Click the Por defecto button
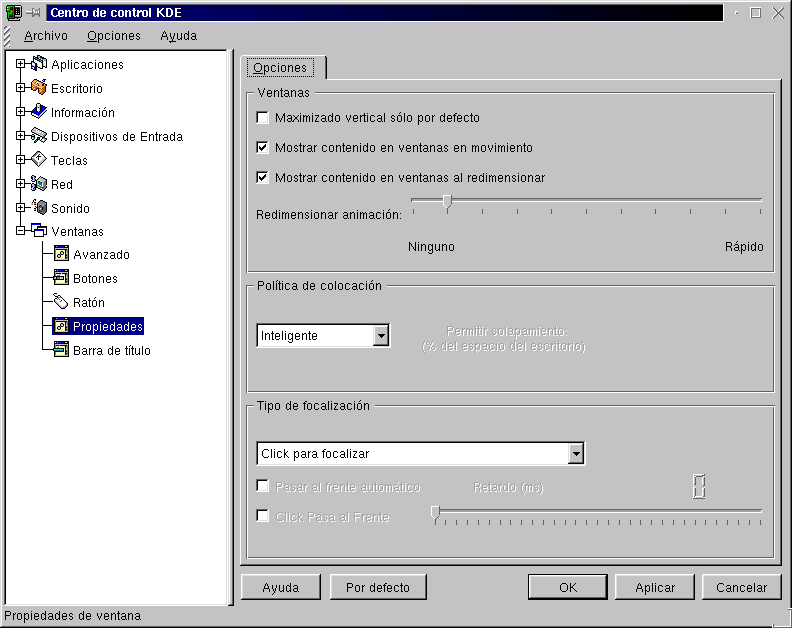The width and height of the screenshot is (792, 628). click(x=378, y=587)
